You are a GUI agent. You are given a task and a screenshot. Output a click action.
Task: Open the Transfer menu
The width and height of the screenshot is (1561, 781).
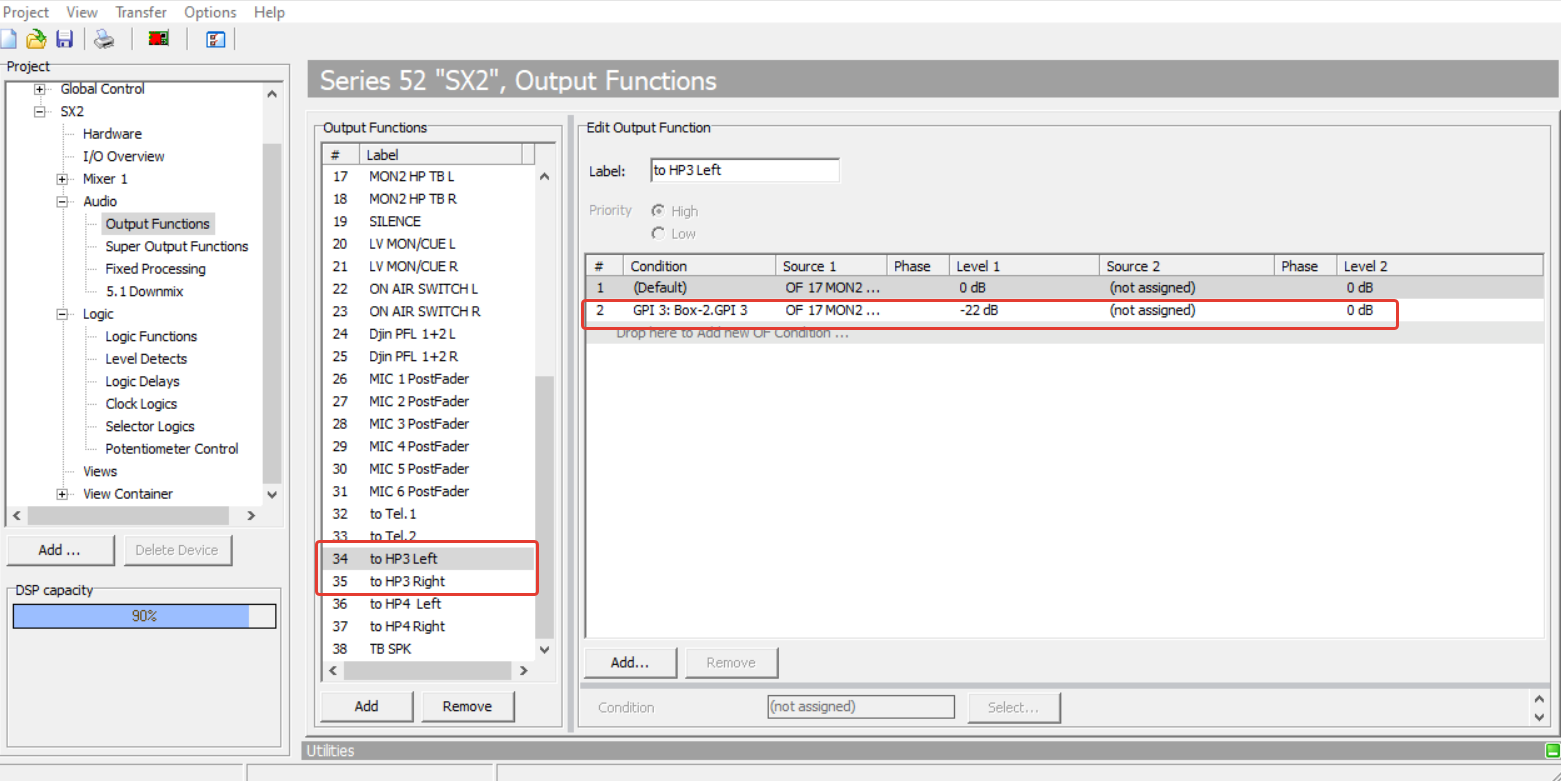pyautogui.click(x=141, y=12)
